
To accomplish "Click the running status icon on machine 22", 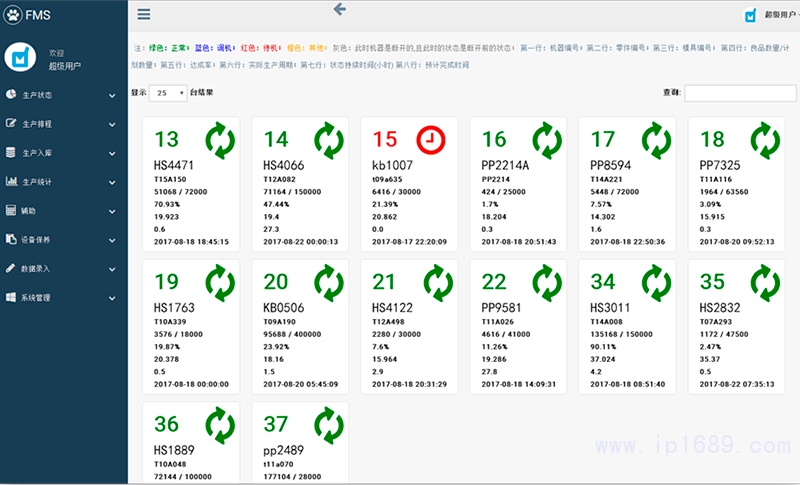I will tap(546, 281).
